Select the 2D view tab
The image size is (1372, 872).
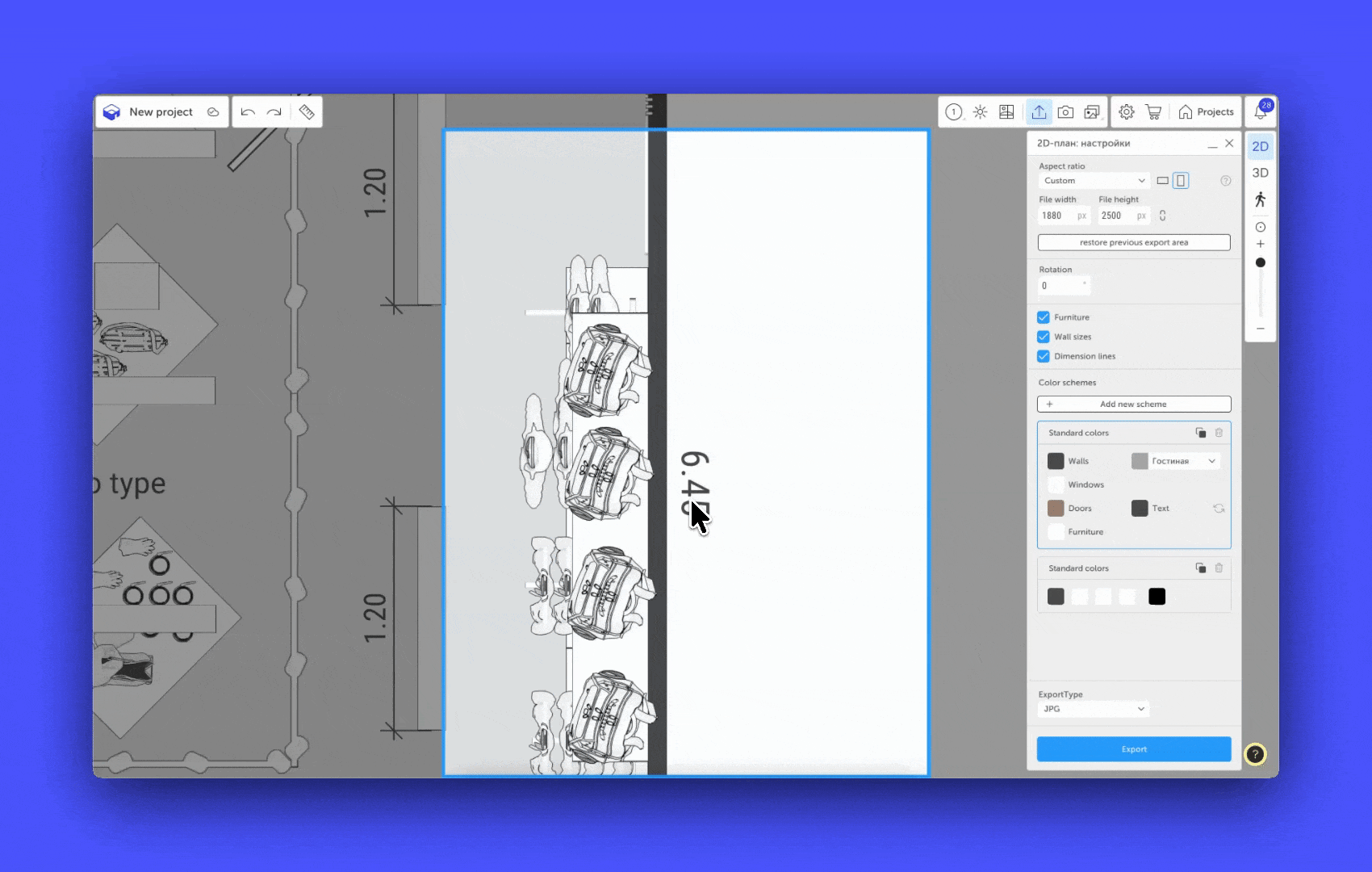pyautogui.click(x=1260, y=146)
